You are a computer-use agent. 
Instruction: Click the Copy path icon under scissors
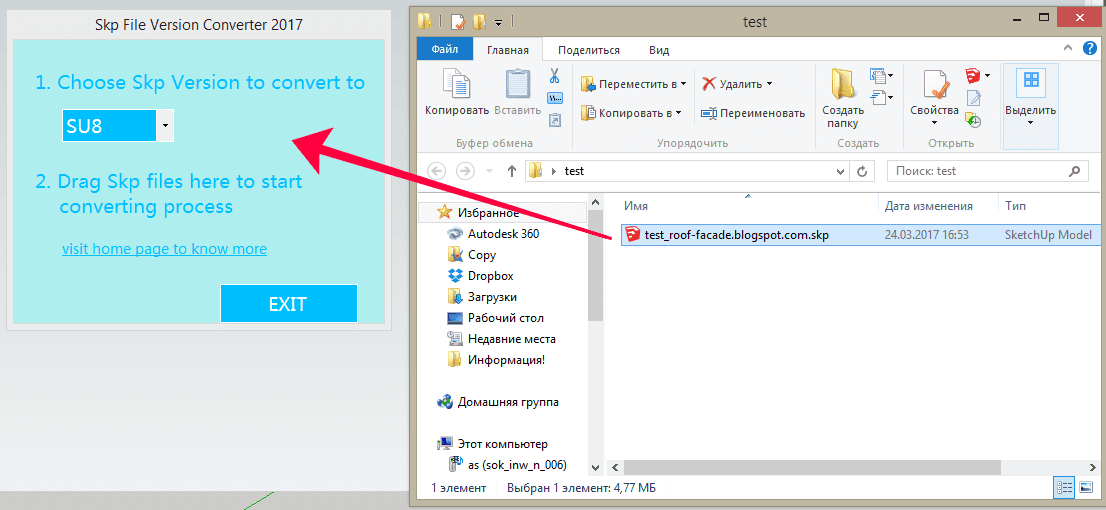pyautogui.click(x=554, y=98)
